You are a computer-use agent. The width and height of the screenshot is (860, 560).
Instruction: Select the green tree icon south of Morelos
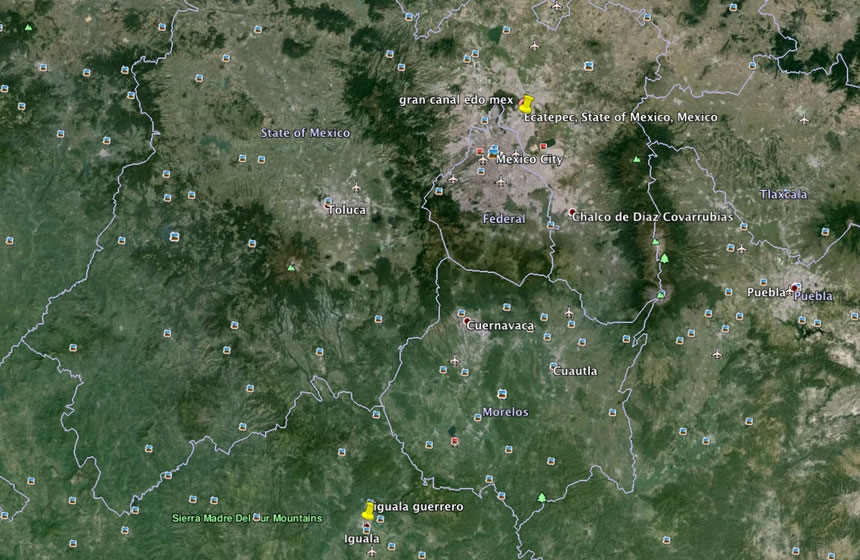[542, 497]
